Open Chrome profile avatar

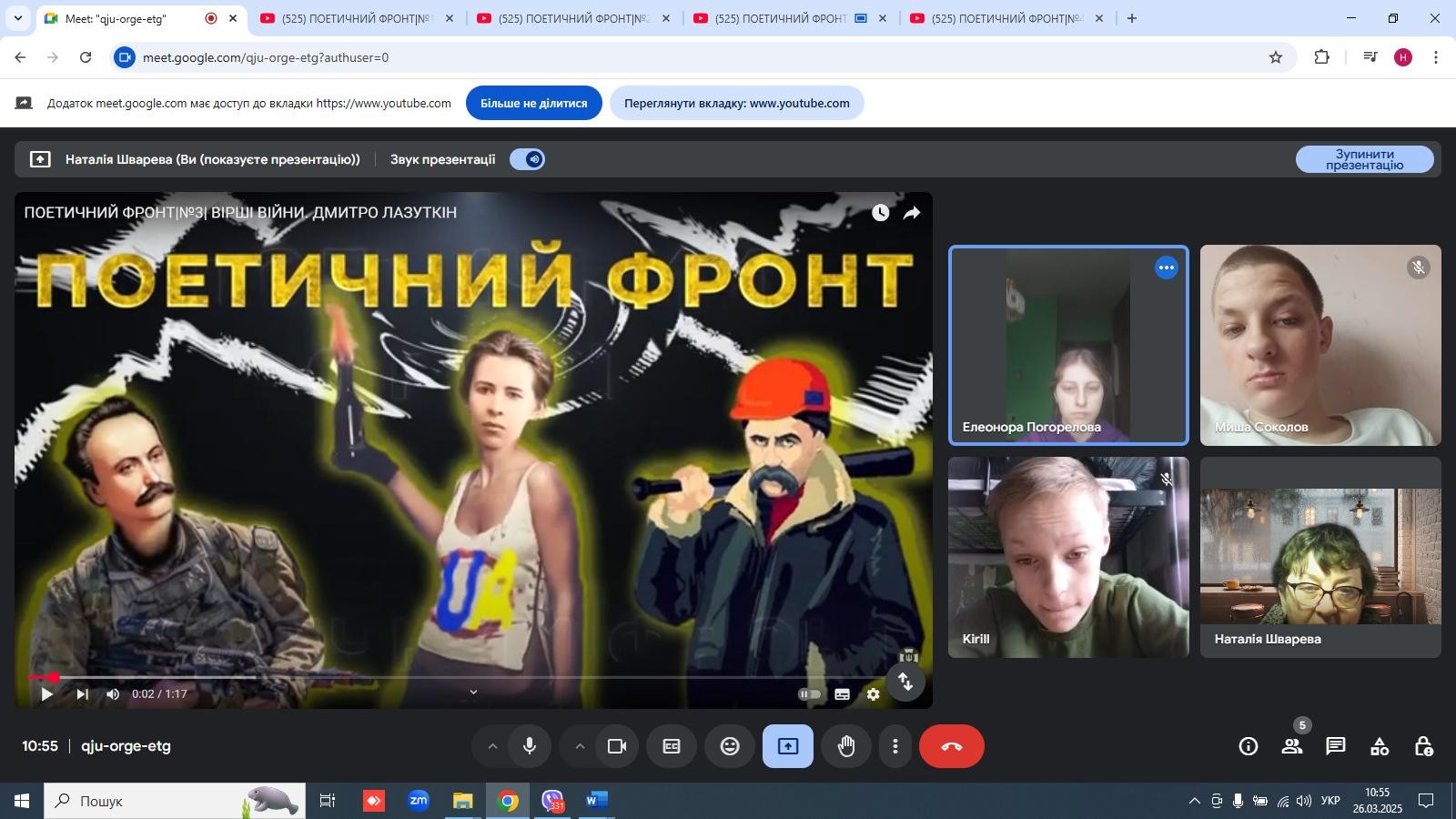(x=1403, y=57)
